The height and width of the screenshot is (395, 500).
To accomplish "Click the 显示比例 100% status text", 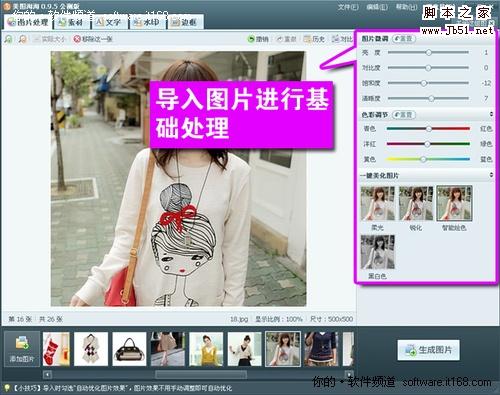I will coord(279,319).
